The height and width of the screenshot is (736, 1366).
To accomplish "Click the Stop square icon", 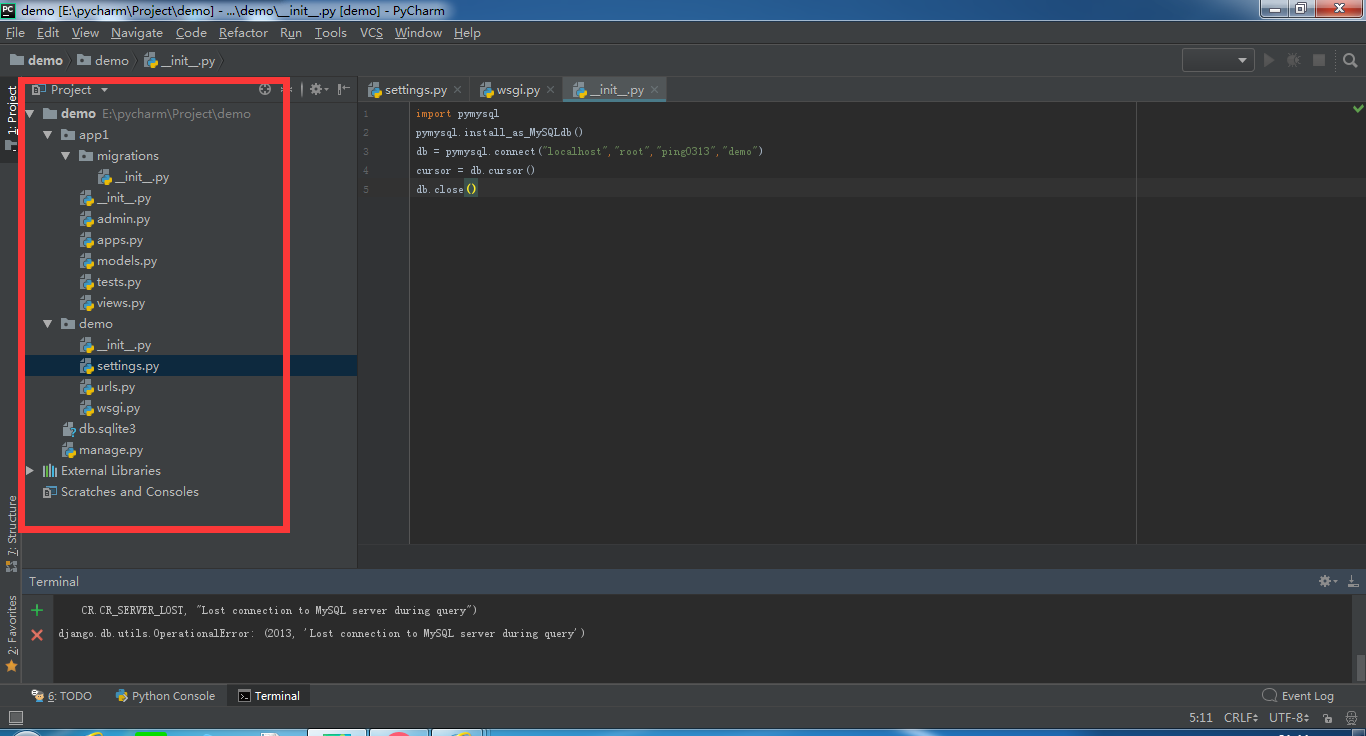I will [1319, 60].
